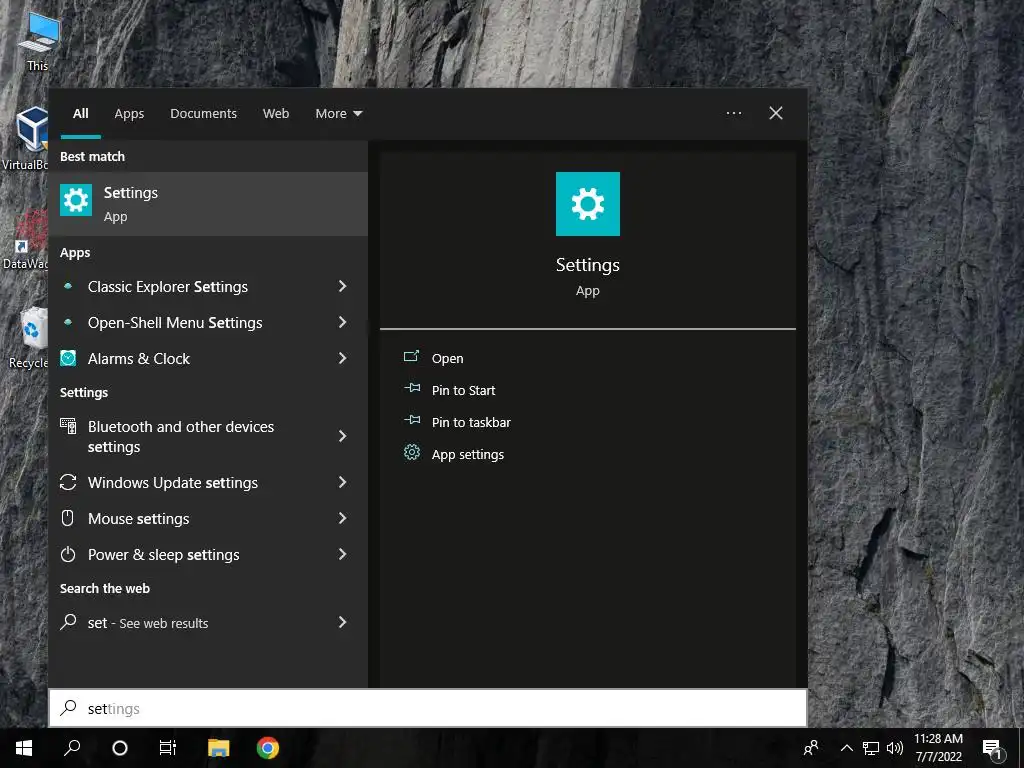Select the Recycle Bin desktop icon
The height and width of the screenshot is (768, 1024).
tap(27, 338)
